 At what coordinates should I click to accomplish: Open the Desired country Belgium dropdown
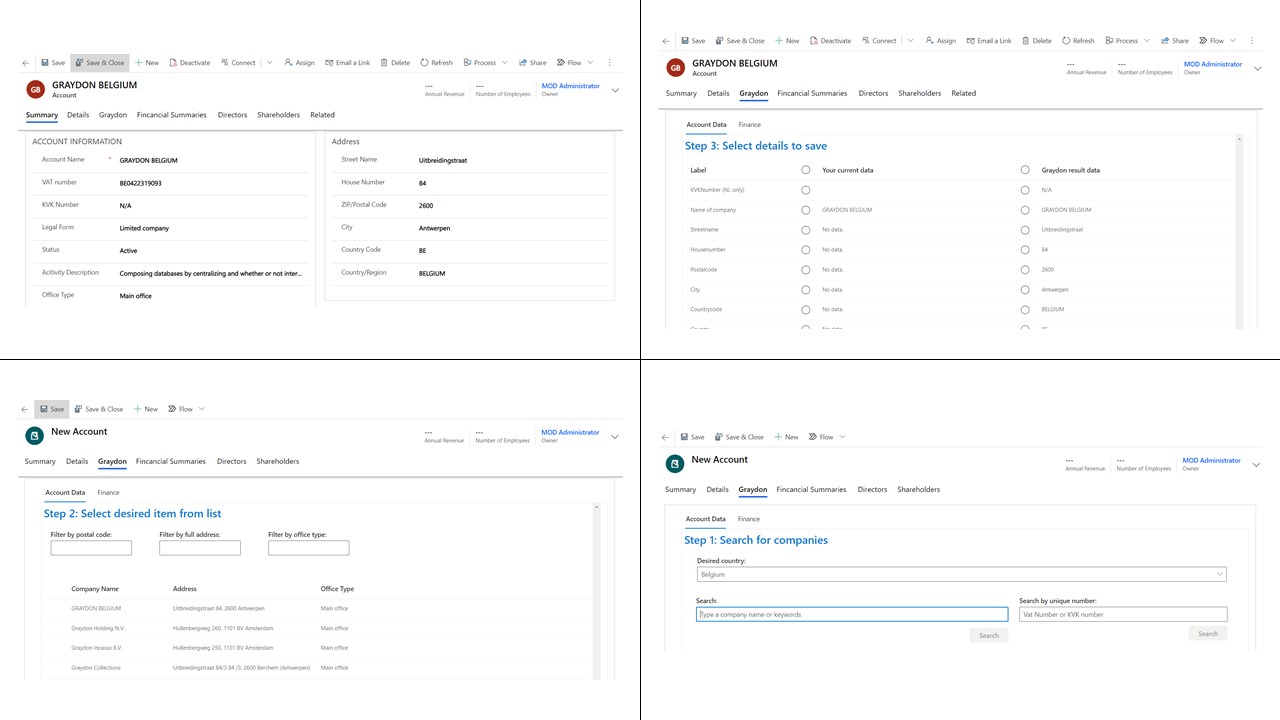[961, 575]
